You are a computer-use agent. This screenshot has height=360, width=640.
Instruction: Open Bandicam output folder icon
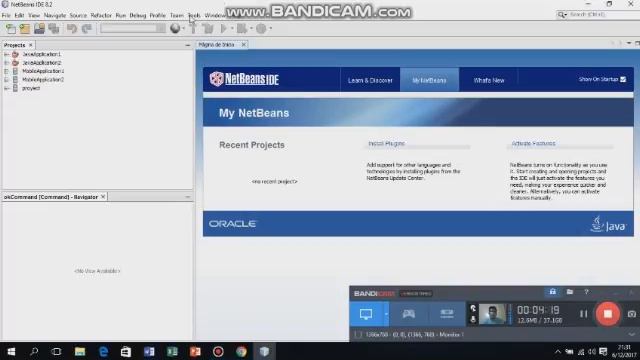point(570,292)
